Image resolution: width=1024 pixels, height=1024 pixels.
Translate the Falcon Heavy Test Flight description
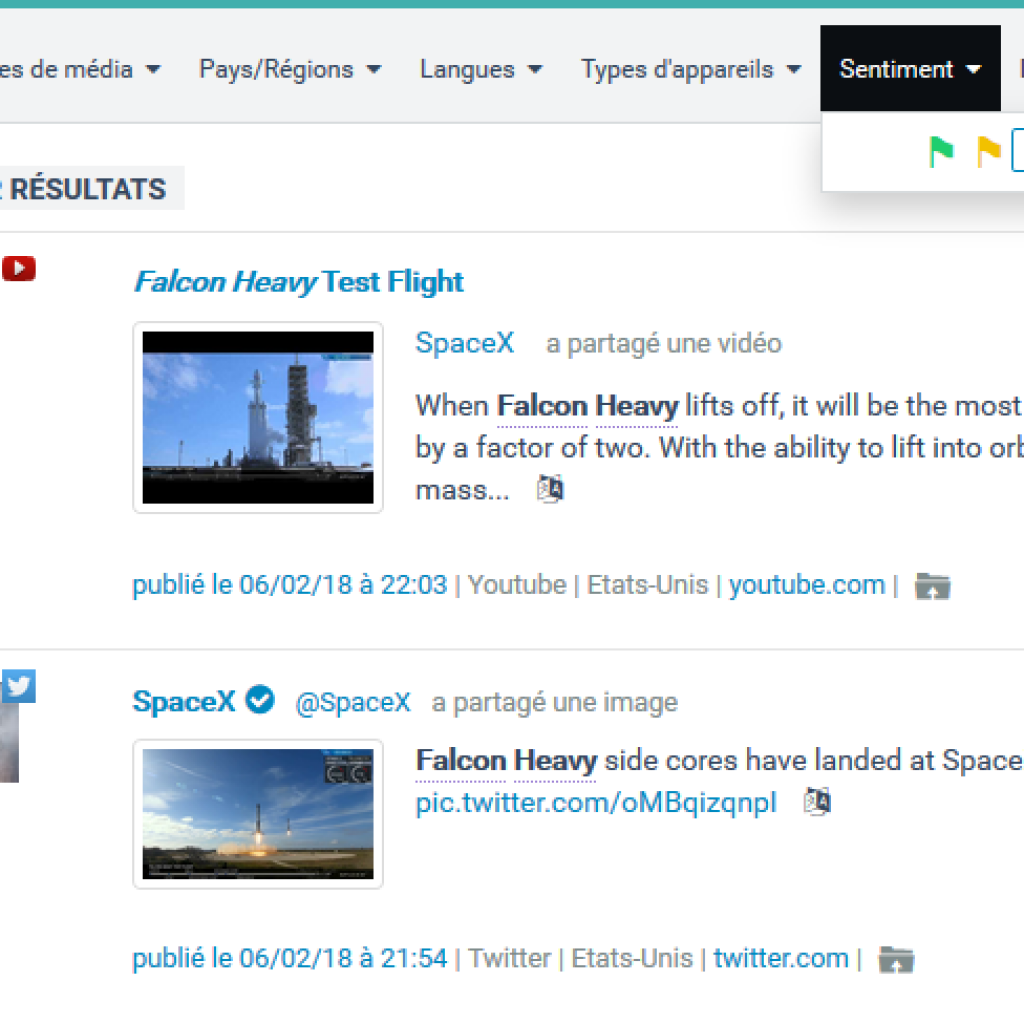(550, 488)
